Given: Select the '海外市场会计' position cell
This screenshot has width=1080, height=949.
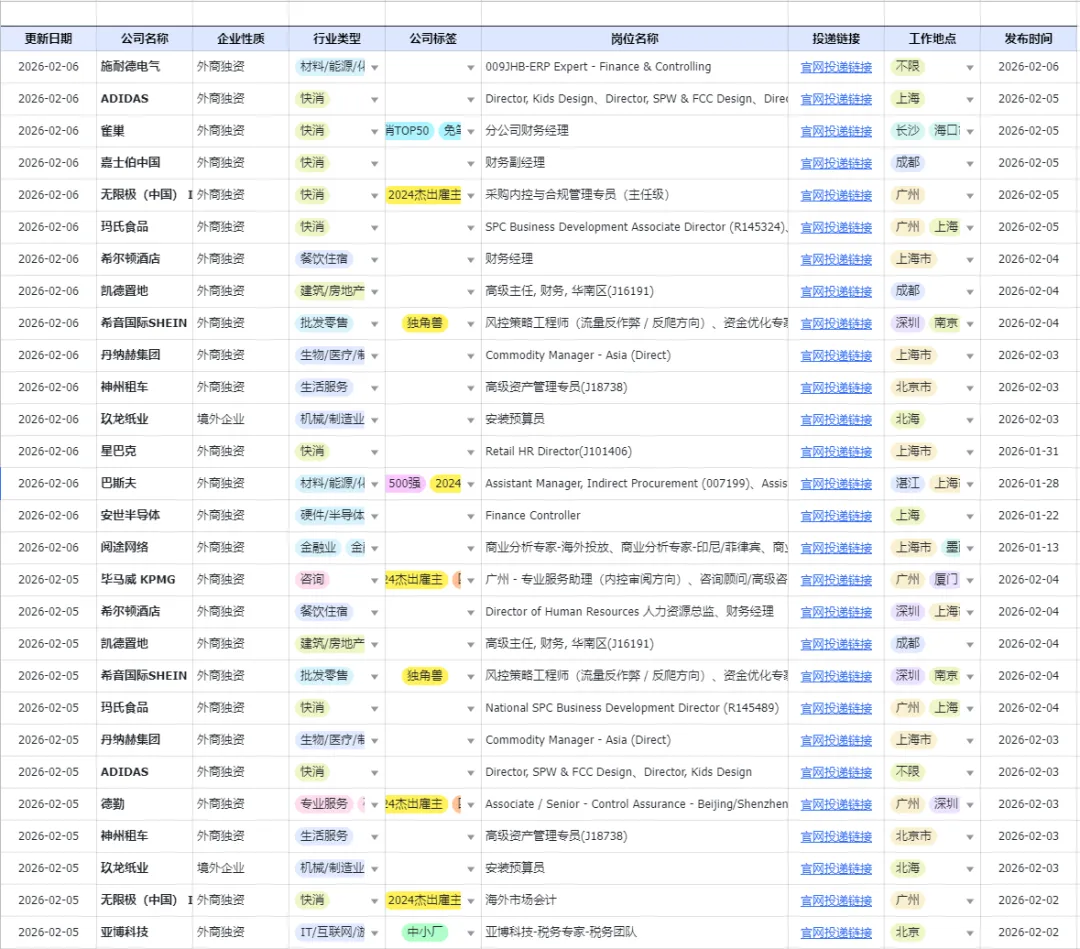Looking at the screenshot, I should [634, 900].
